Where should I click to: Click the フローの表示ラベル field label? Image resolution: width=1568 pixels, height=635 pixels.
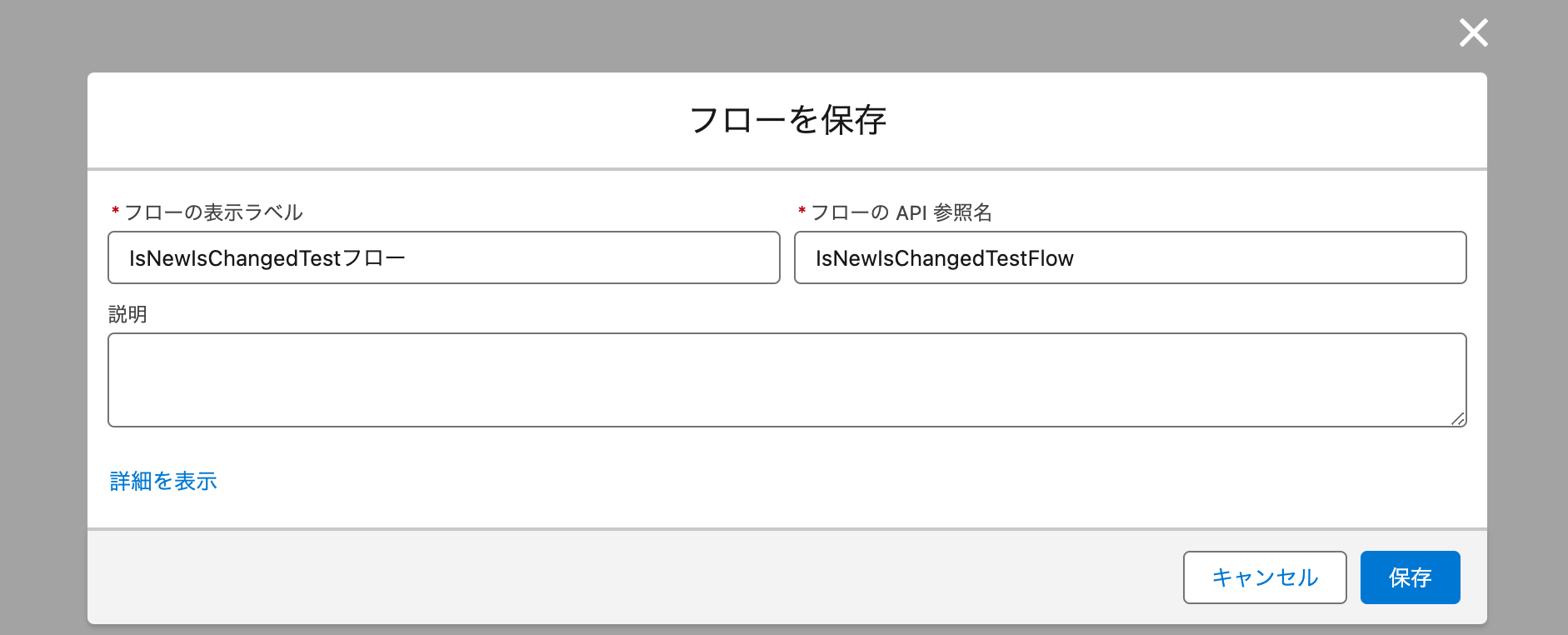tap(213, 212)
